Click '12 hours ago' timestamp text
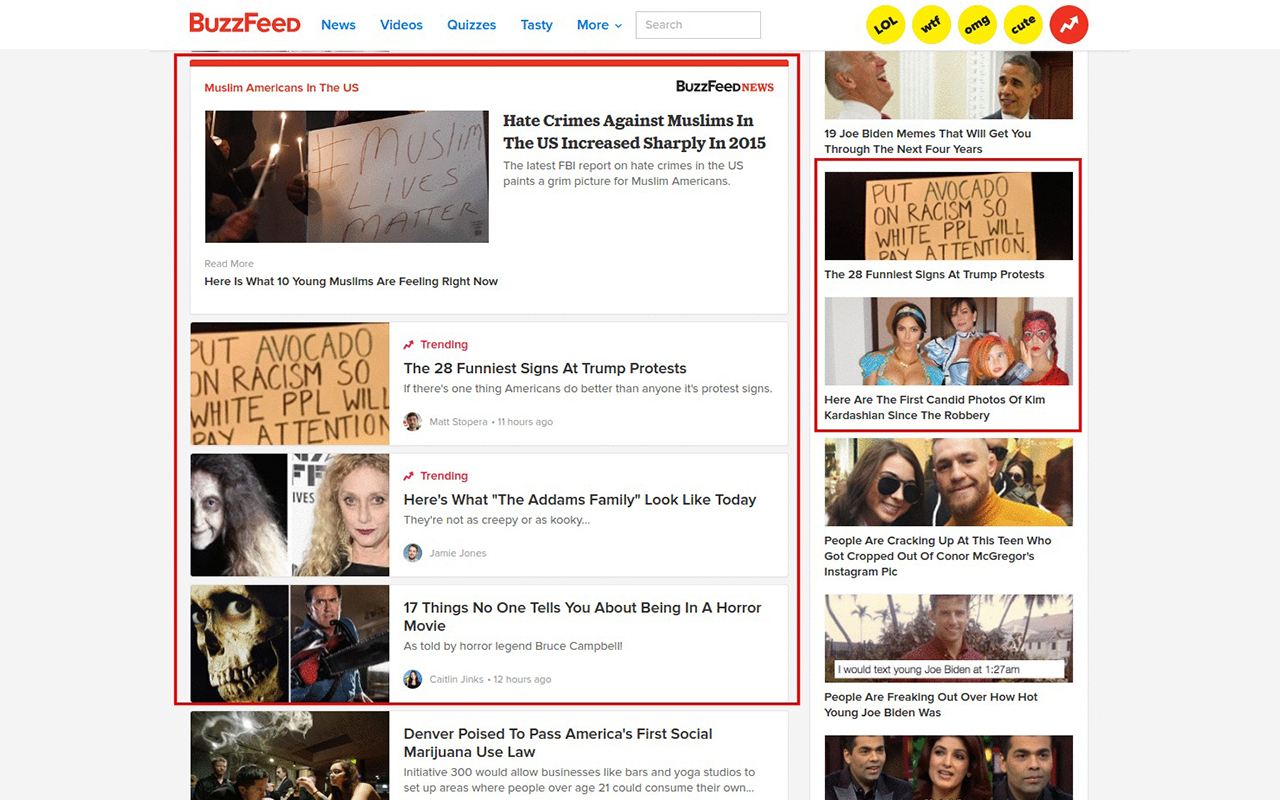Image resolution: width=1280 pixels, height=800 pixels. click(522, 680)
